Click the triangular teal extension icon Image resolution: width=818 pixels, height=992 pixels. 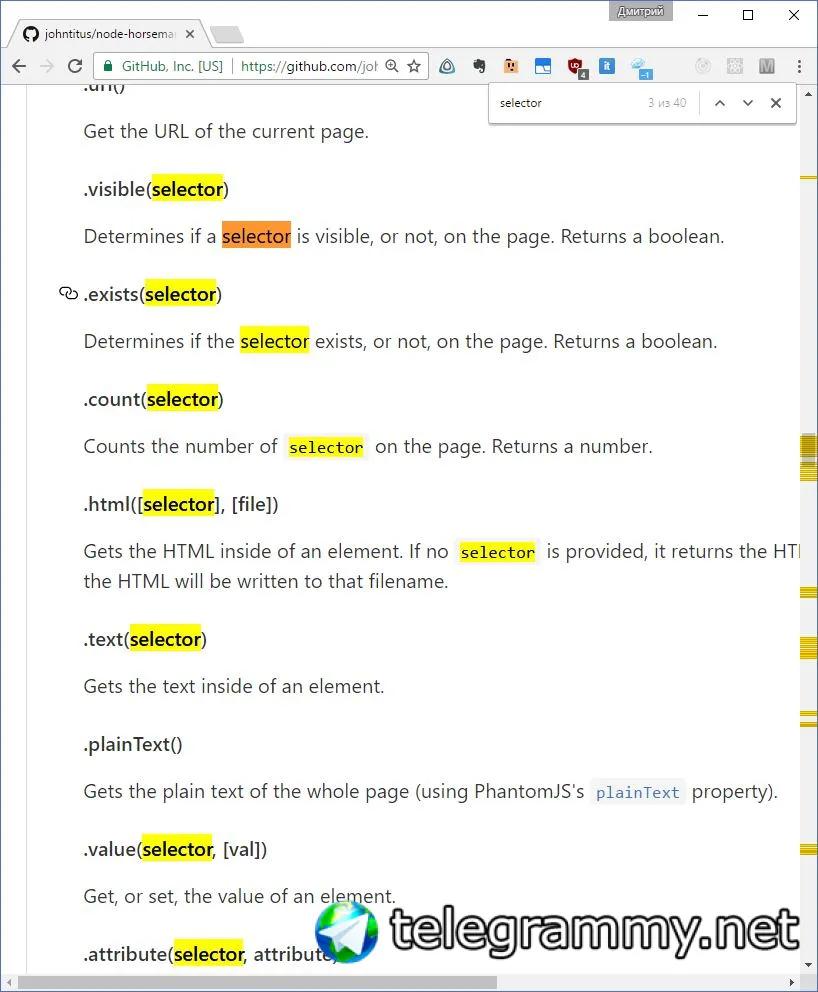[x=447, y=66]
